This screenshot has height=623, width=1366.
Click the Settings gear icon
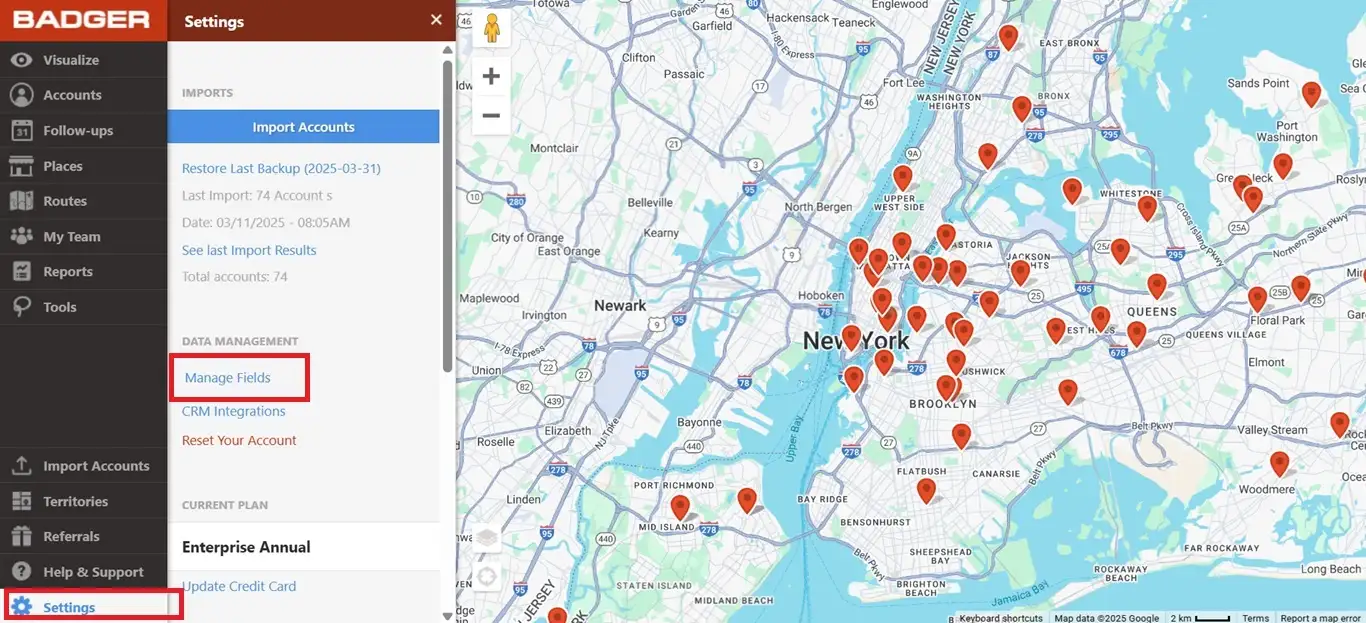click(22, 607)
